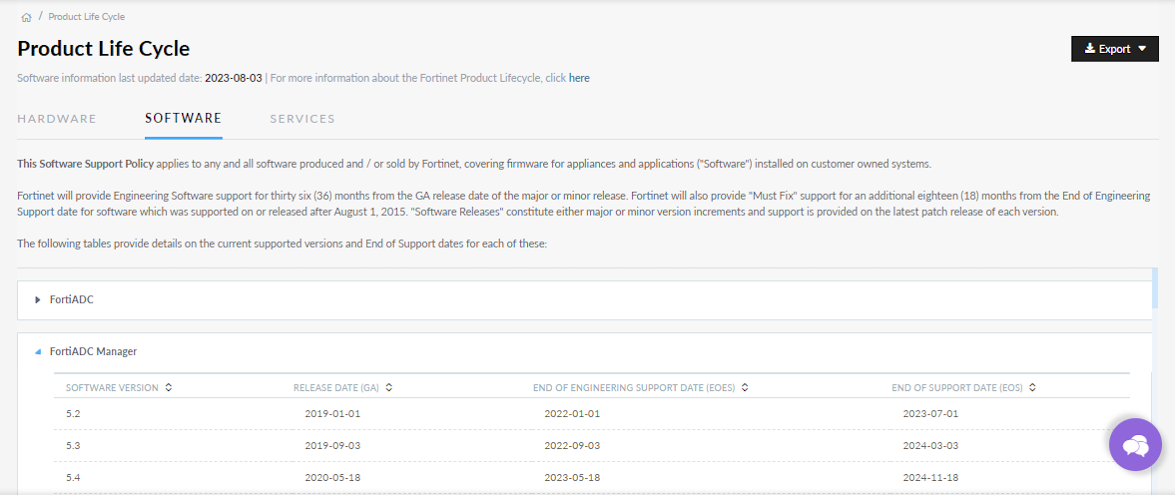Click the Export button
1175x497 pixels.
1115,49
